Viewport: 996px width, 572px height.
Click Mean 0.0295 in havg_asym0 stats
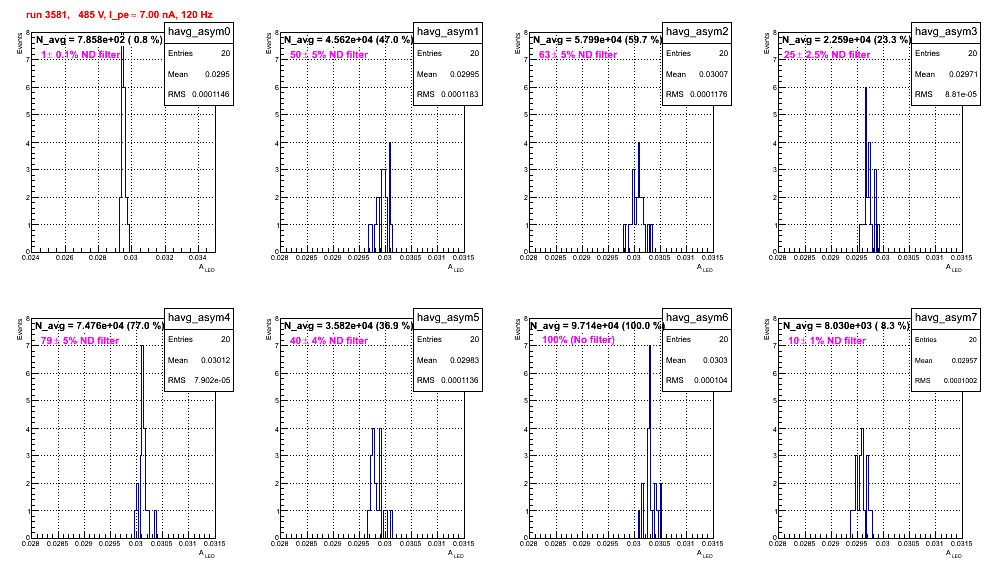[199, 74]
